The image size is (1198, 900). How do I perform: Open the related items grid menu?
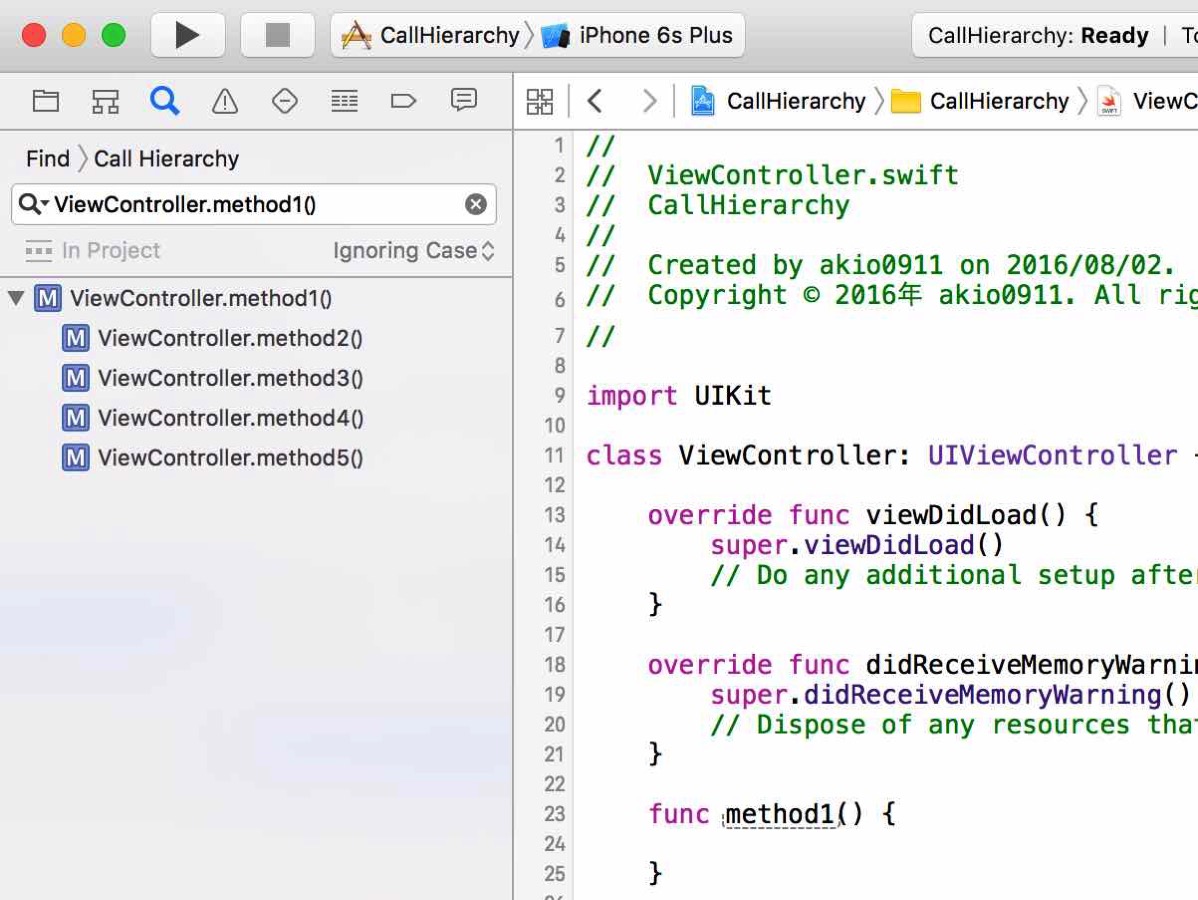click(540, 101)
